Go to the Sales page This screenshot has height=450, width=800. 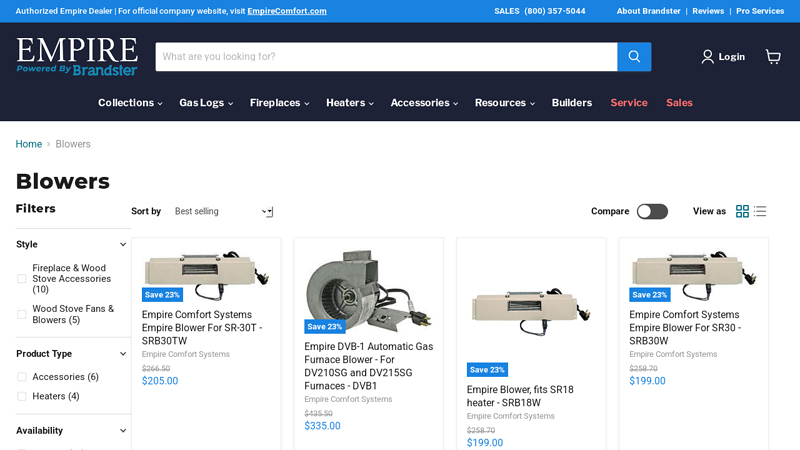coord(679,103)
